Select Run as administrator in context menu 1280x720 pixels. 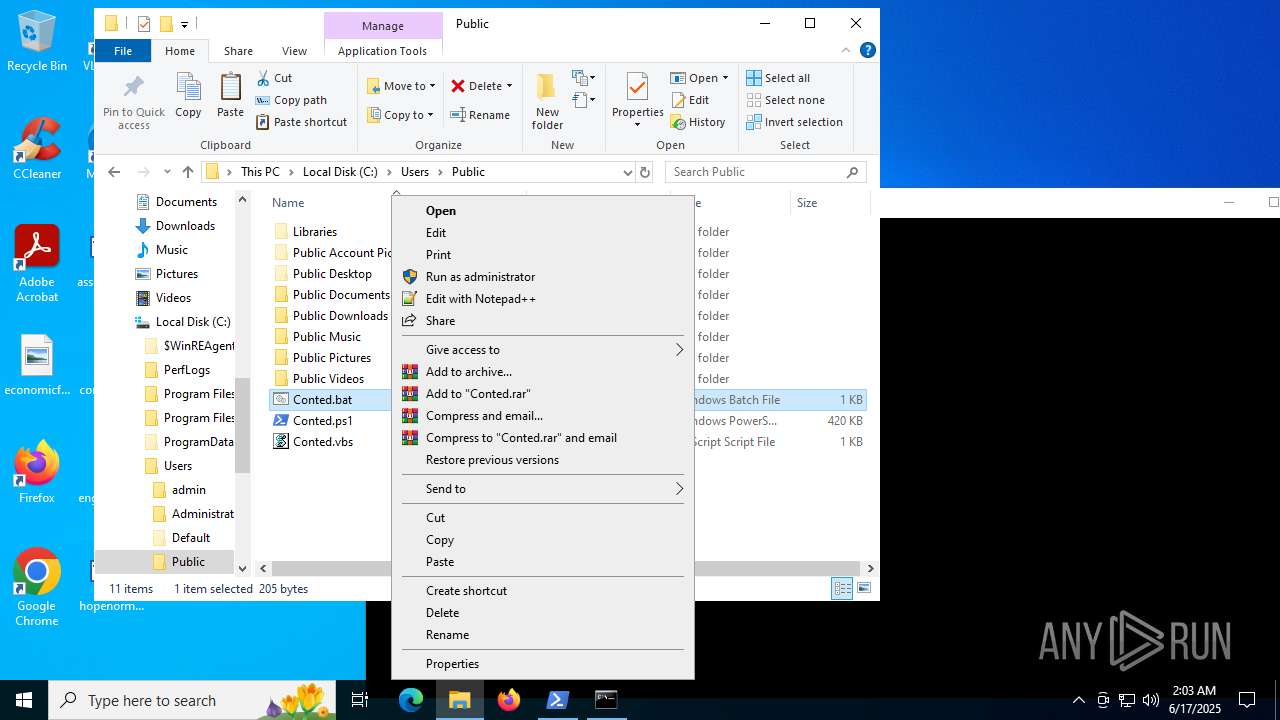click(543, 277)
